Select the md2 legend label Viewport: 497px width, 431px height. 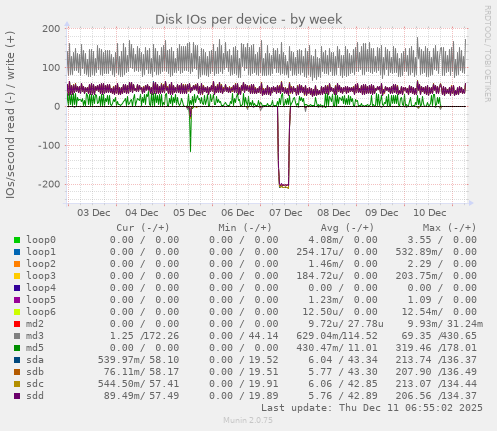[35, 324]
